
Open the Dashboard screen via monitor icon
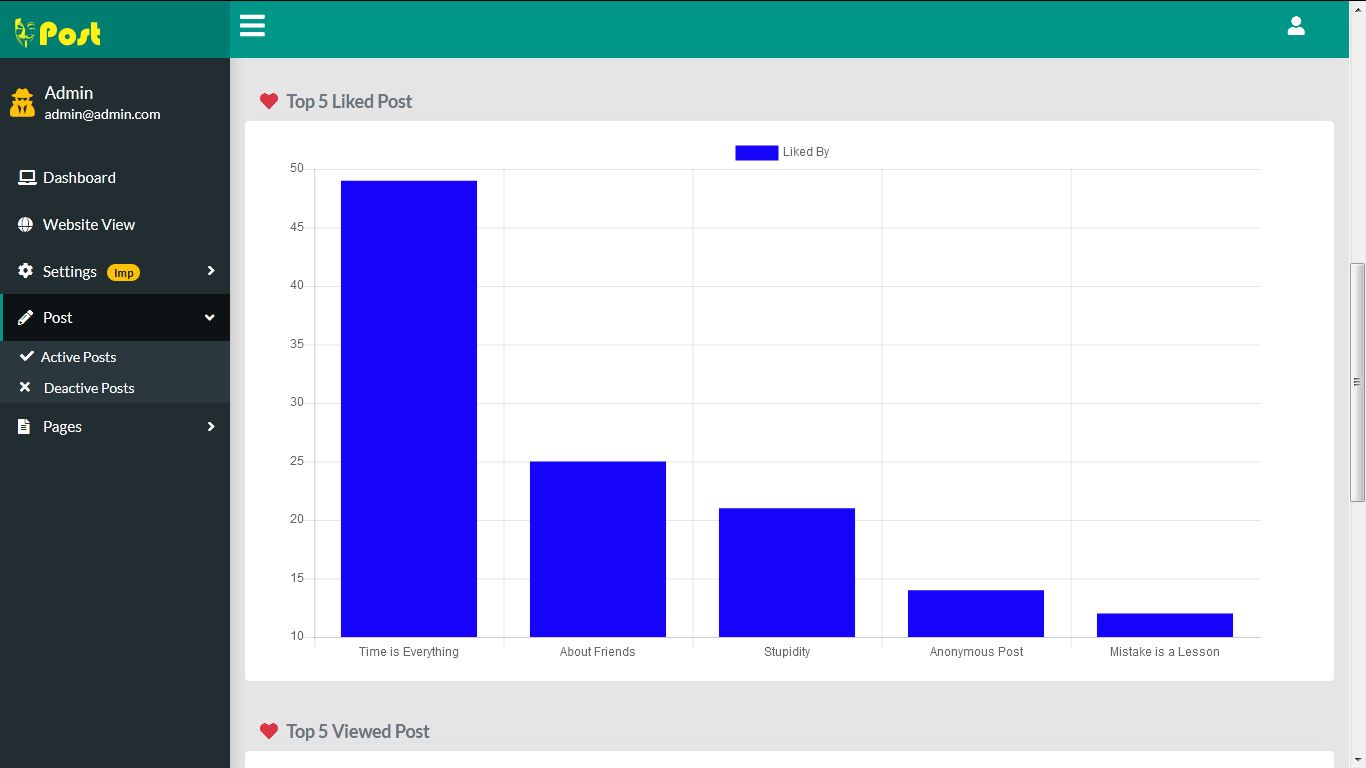coord(25,177)
